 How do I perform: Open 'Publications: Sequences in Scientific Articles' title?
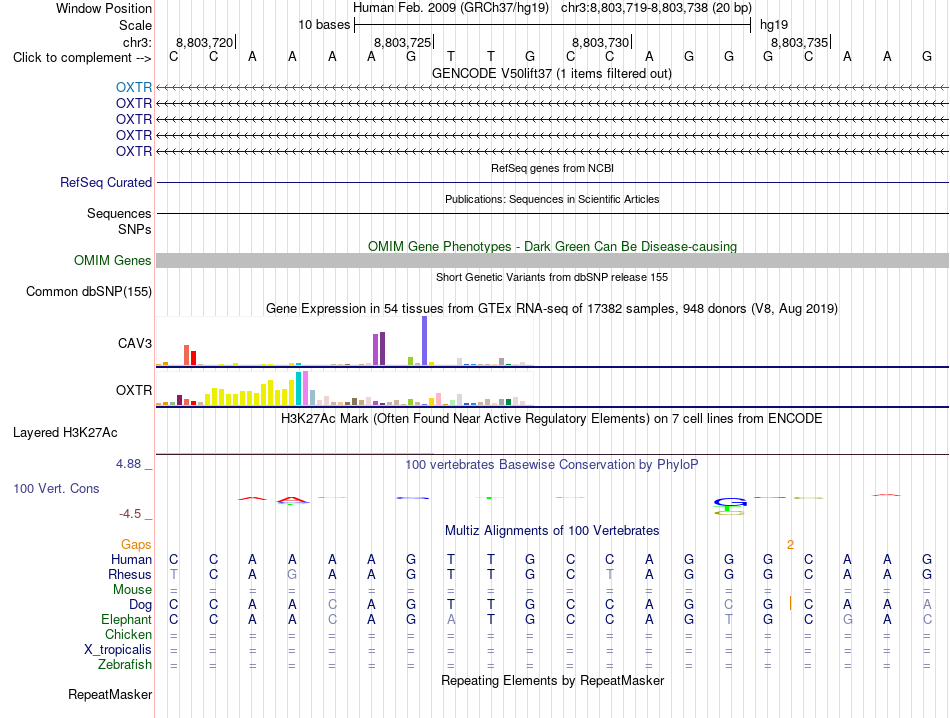(552, 199)
